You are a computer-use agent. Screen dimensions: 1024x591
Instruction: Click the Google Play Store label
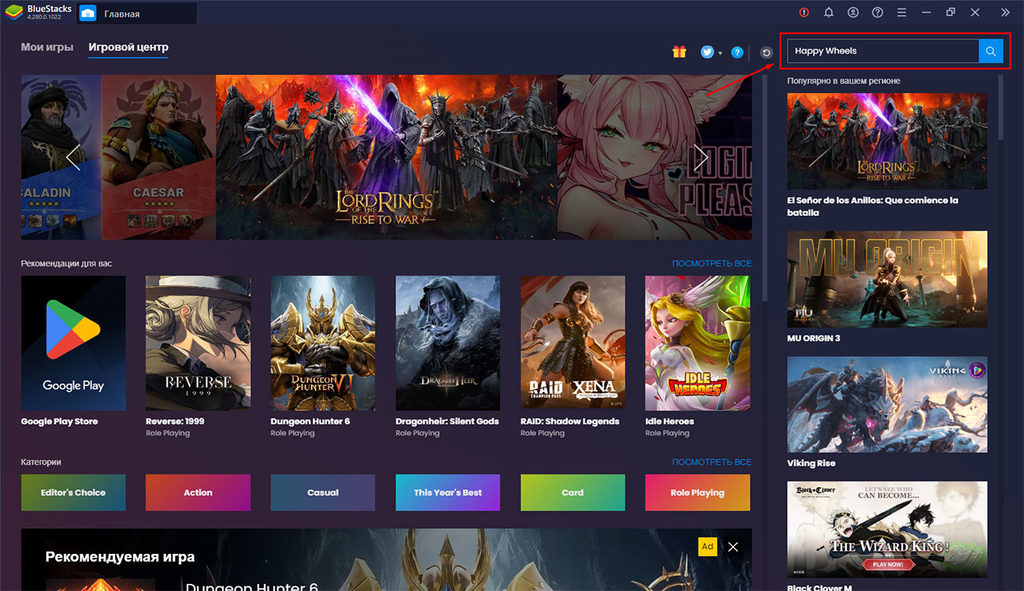point(59,421)
